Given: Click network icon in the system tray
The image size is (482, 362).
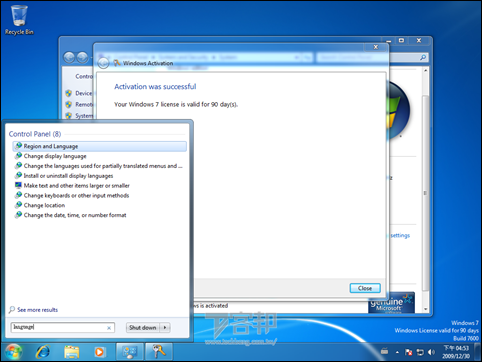Looking at the screenshot, I should [x=420, y=352].
